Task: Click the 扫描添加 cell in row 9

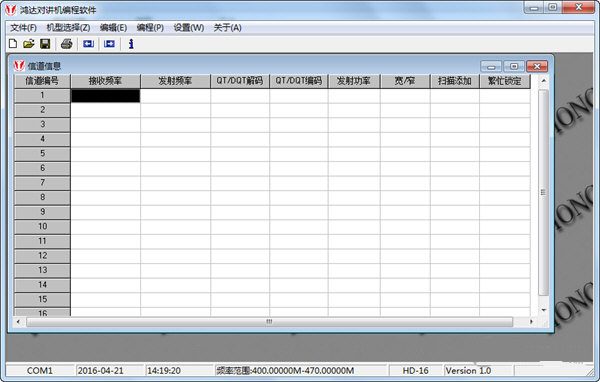Action: point(455,212)
